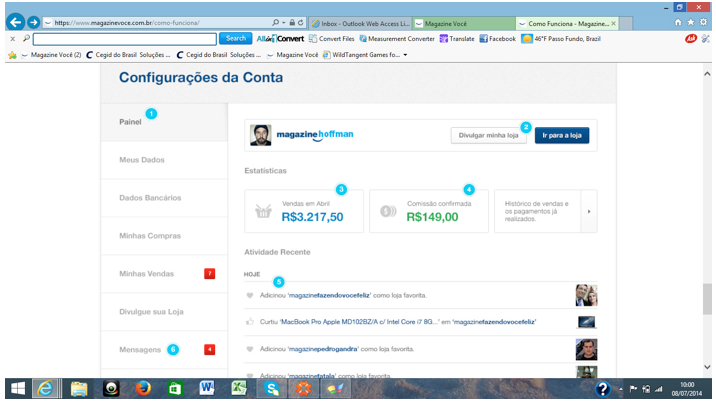
Task: Open the browser Tools gear icon
Action: (x=703, y=22)
